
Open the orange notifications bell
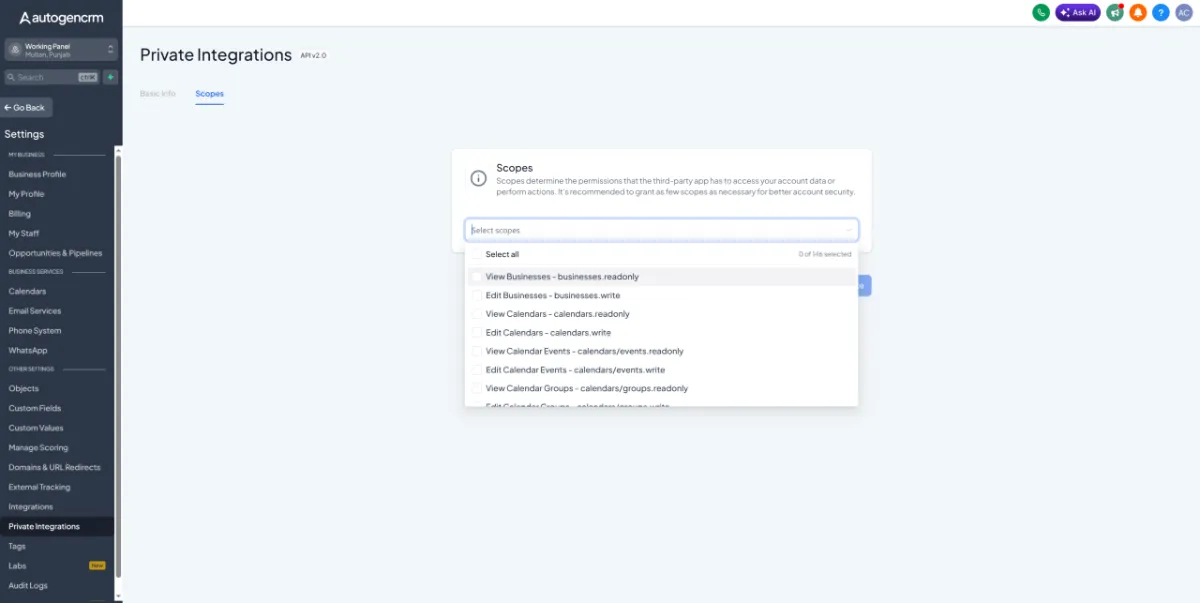pyautogui.click(x=1137, y=13)
